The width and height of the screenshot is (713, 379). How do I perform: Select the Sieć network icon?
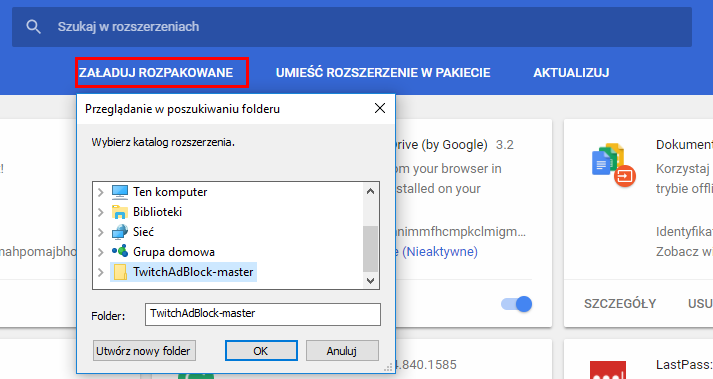(x=120, y=232)
